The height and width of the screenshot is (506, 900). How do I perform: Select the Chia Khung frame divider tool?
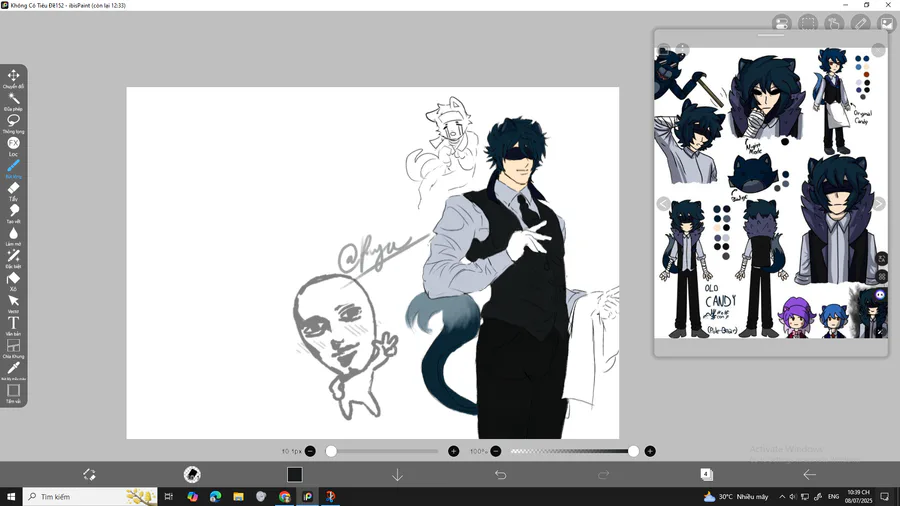coord(13,348)
